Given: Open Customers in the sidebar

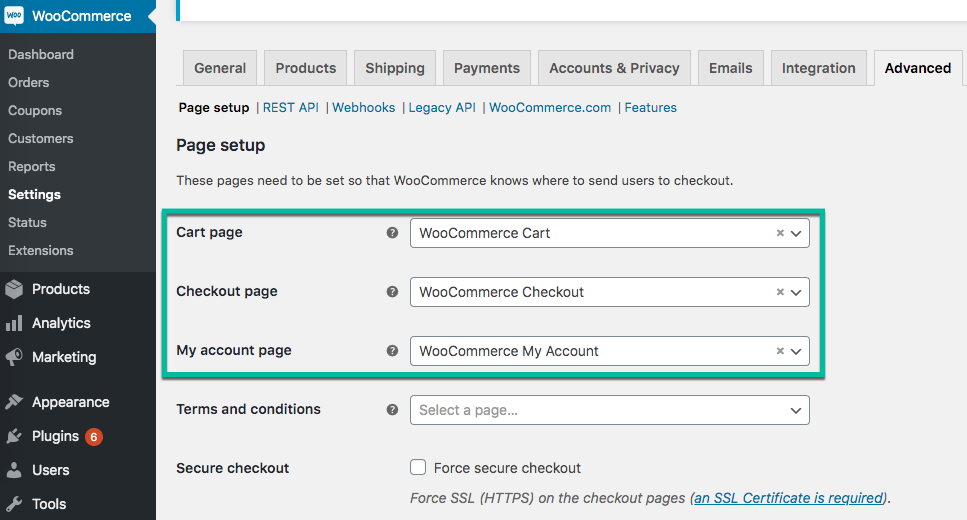Looking at the screenshot, I should (41, 138).
